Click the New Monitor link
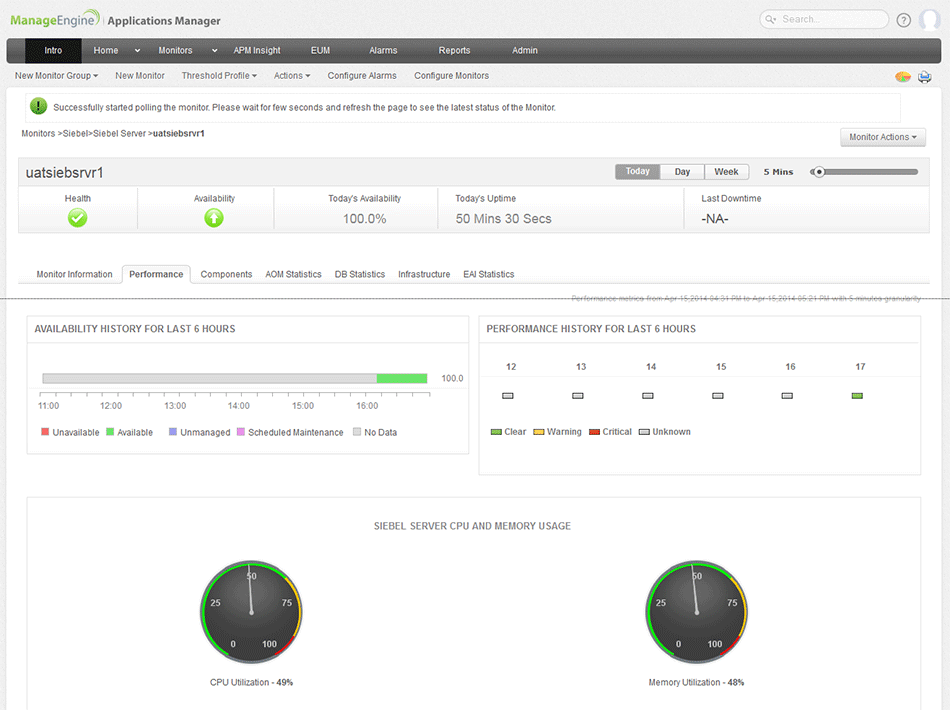This screenshot has height=710, width=950. (x=140, y=76)
